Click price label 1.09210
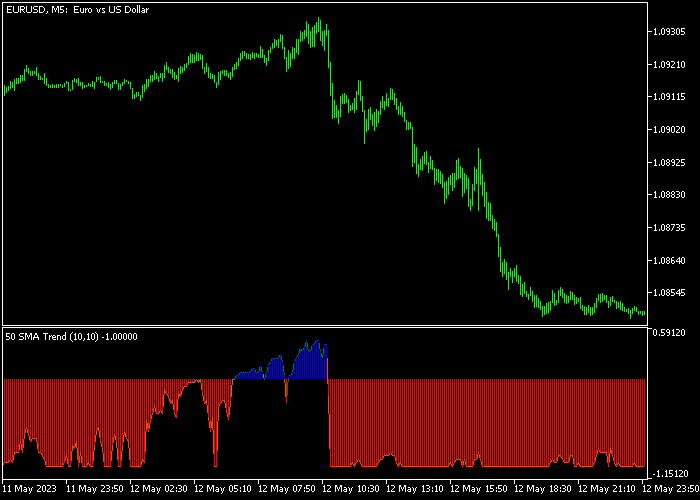Viewport: 700px width, 500px height. [x=670, y=65]
